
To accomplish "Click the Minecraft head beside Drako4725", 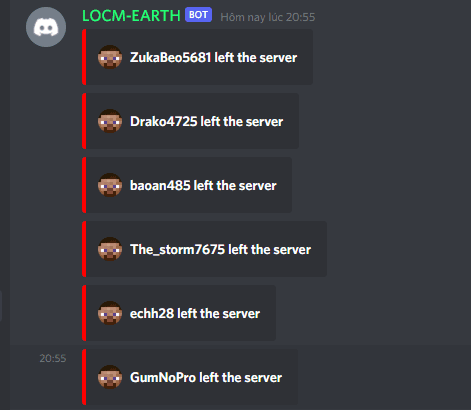I will [x=110, y=121].
